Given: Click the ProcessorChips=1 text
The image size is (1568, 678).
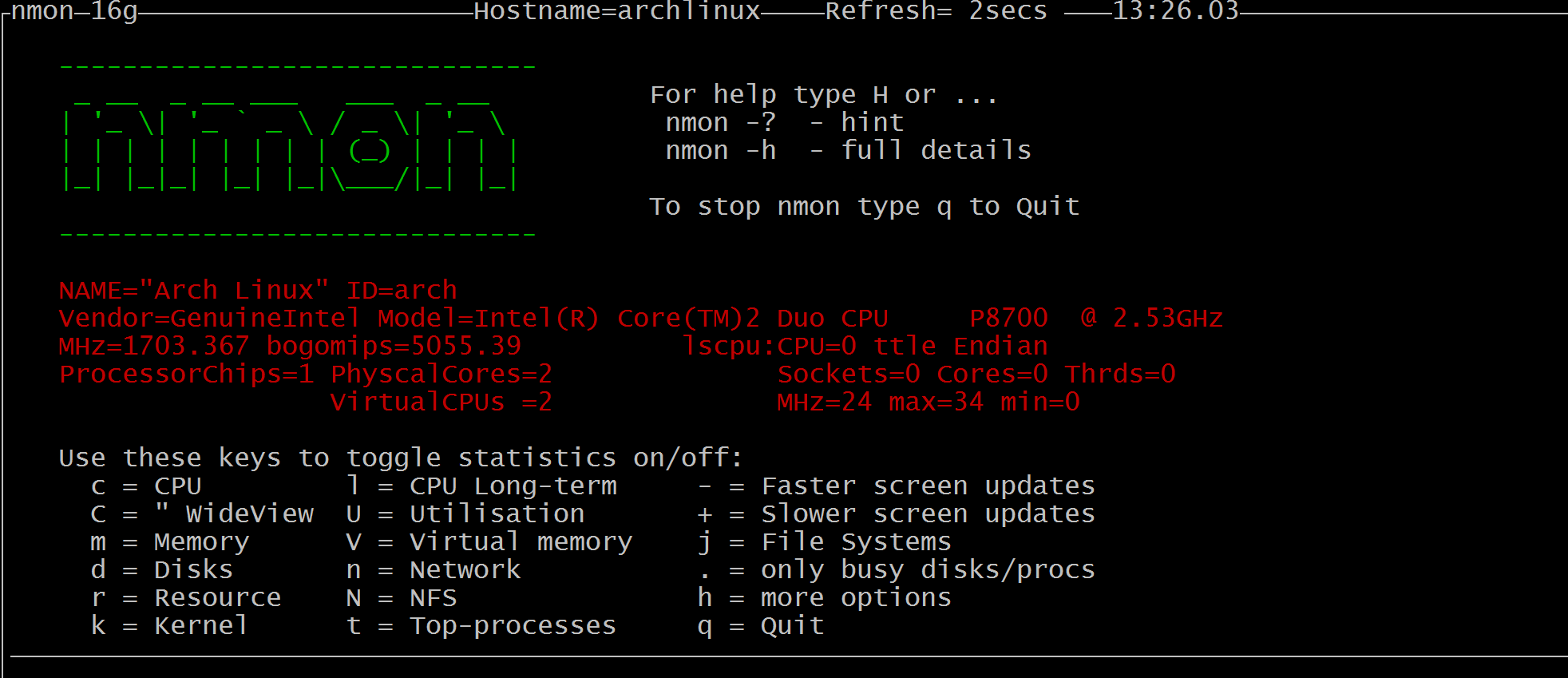Looking at the screenshot, I should point(186,374).
